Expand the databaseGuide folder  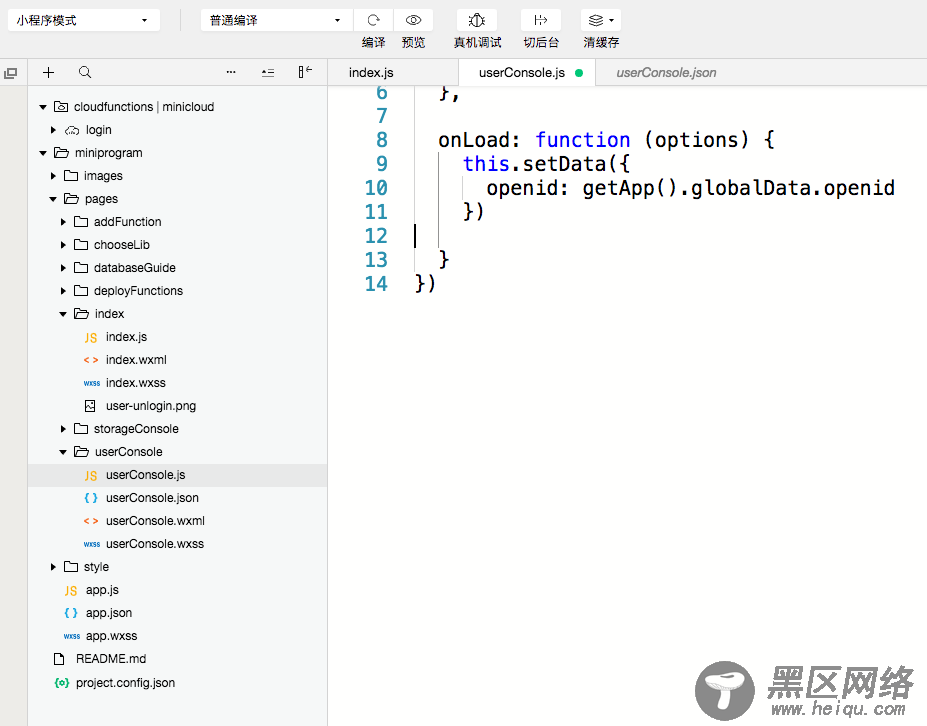click(63, 268)
